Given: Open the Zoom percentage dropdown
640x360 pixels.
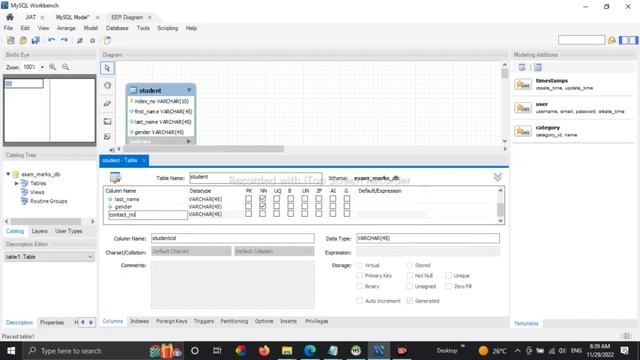Looking at the screenshot, I should click(42, 67).
